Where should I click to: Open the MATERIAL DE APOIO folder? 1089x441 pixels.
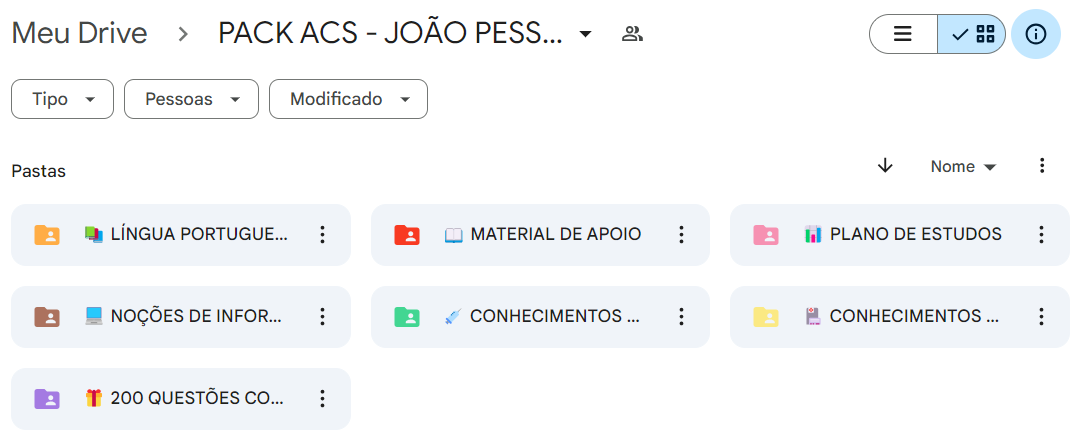(555, 235)
